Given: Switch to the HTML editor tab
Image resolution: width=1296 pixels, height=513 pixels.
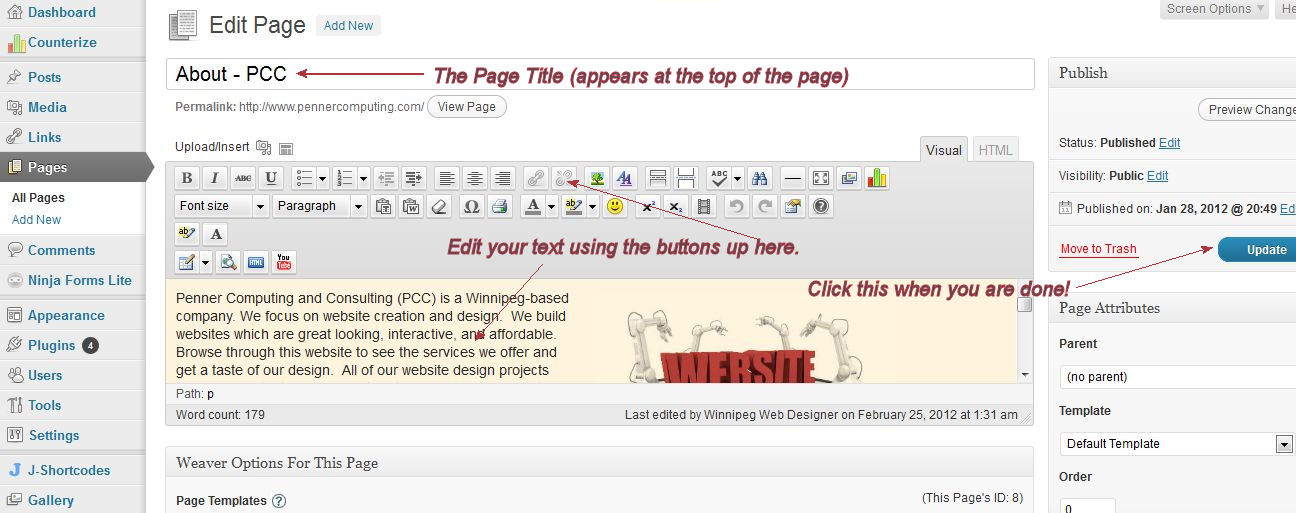Looking at the screenshot, I should point(995,150).
